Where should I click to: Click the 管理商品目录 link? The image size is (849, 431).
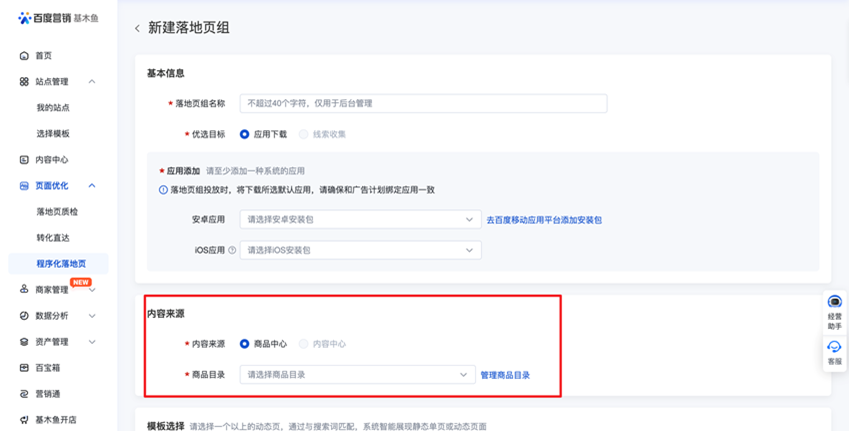click(505, 375)
